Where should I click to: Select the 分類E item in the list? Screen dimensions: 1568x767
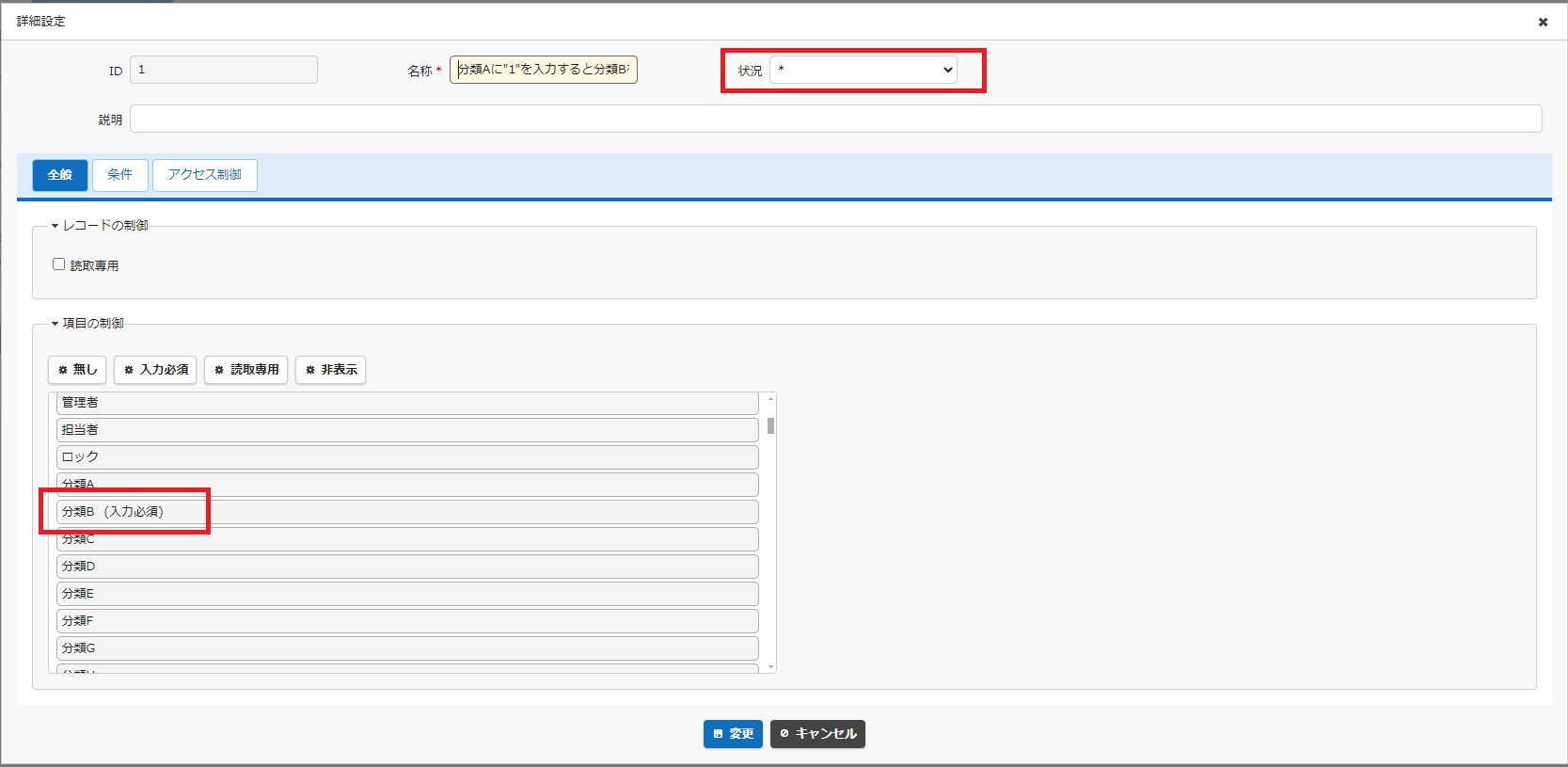click(407, 594)
